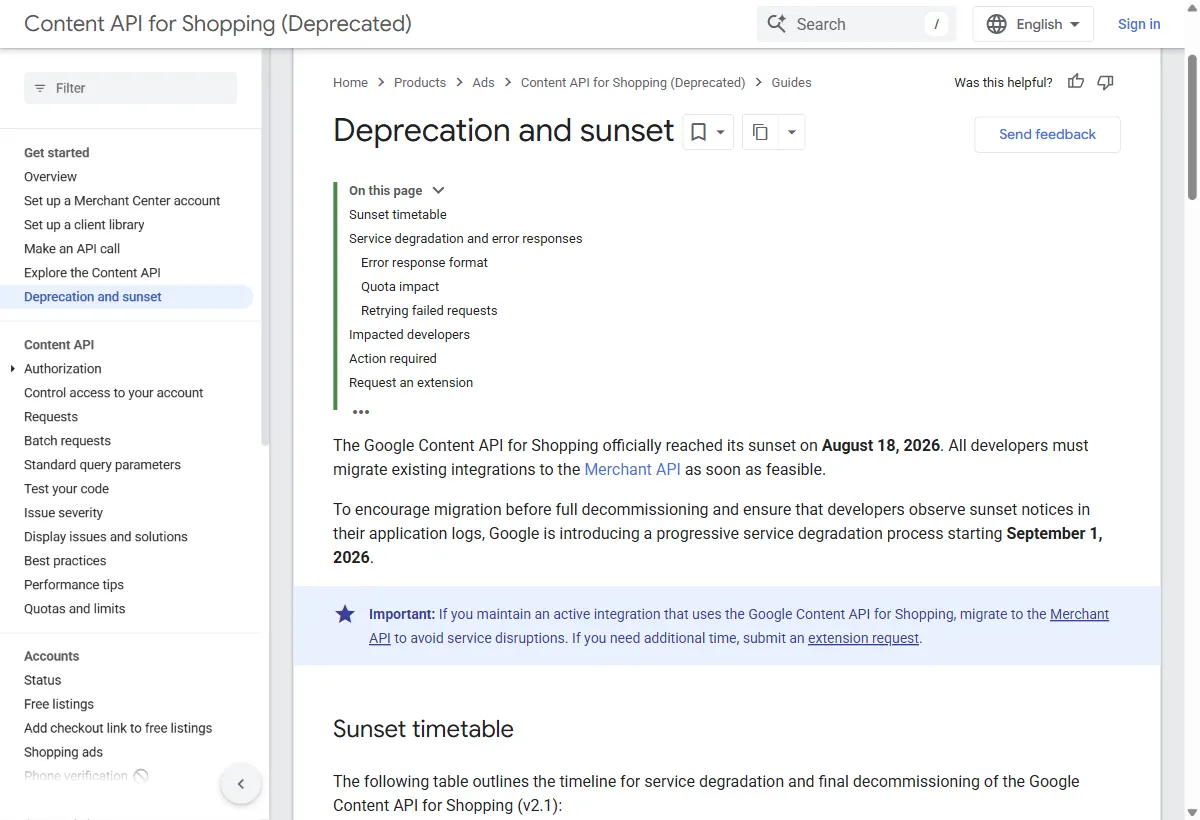Click the Send feedback button

click(1047, 134)
